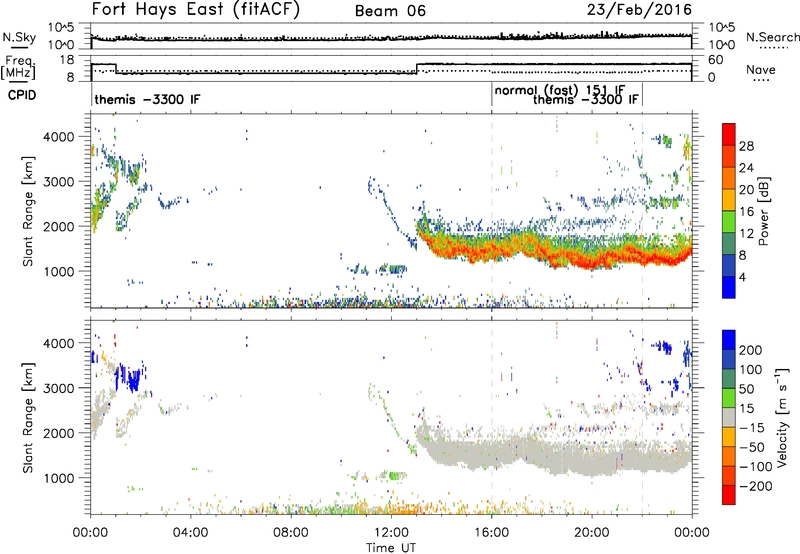
Task: Click the bright blue bottom segment of Power colorbar
Action: pyautogui.click(x=729, y=287)
